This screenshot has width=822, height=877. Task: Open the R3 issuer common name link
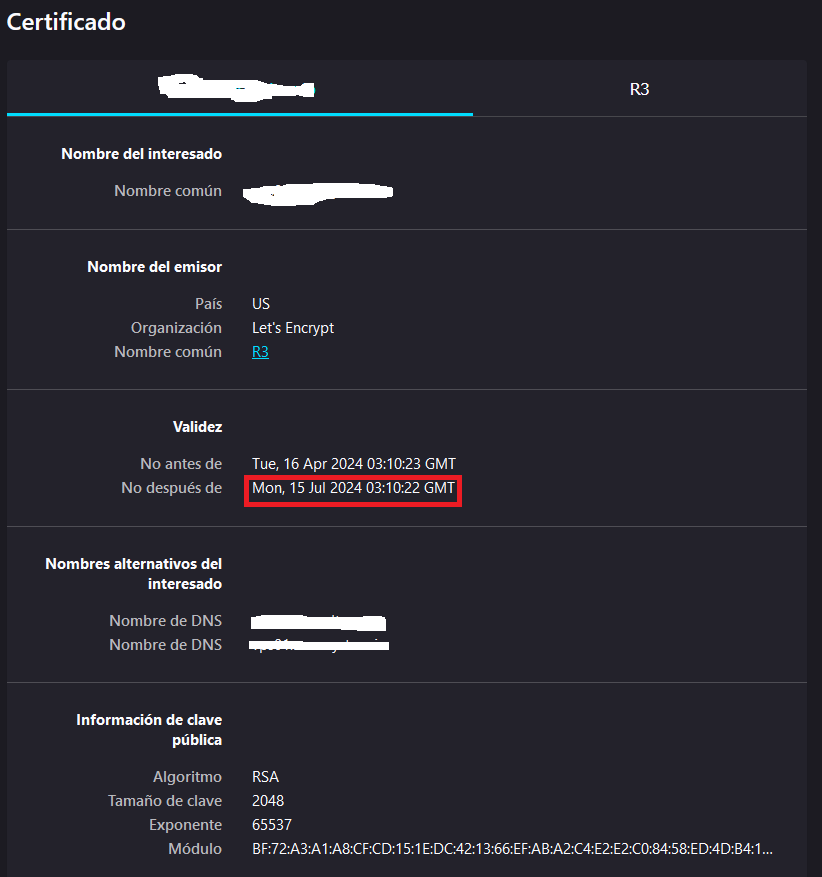[x=260, y=352]
